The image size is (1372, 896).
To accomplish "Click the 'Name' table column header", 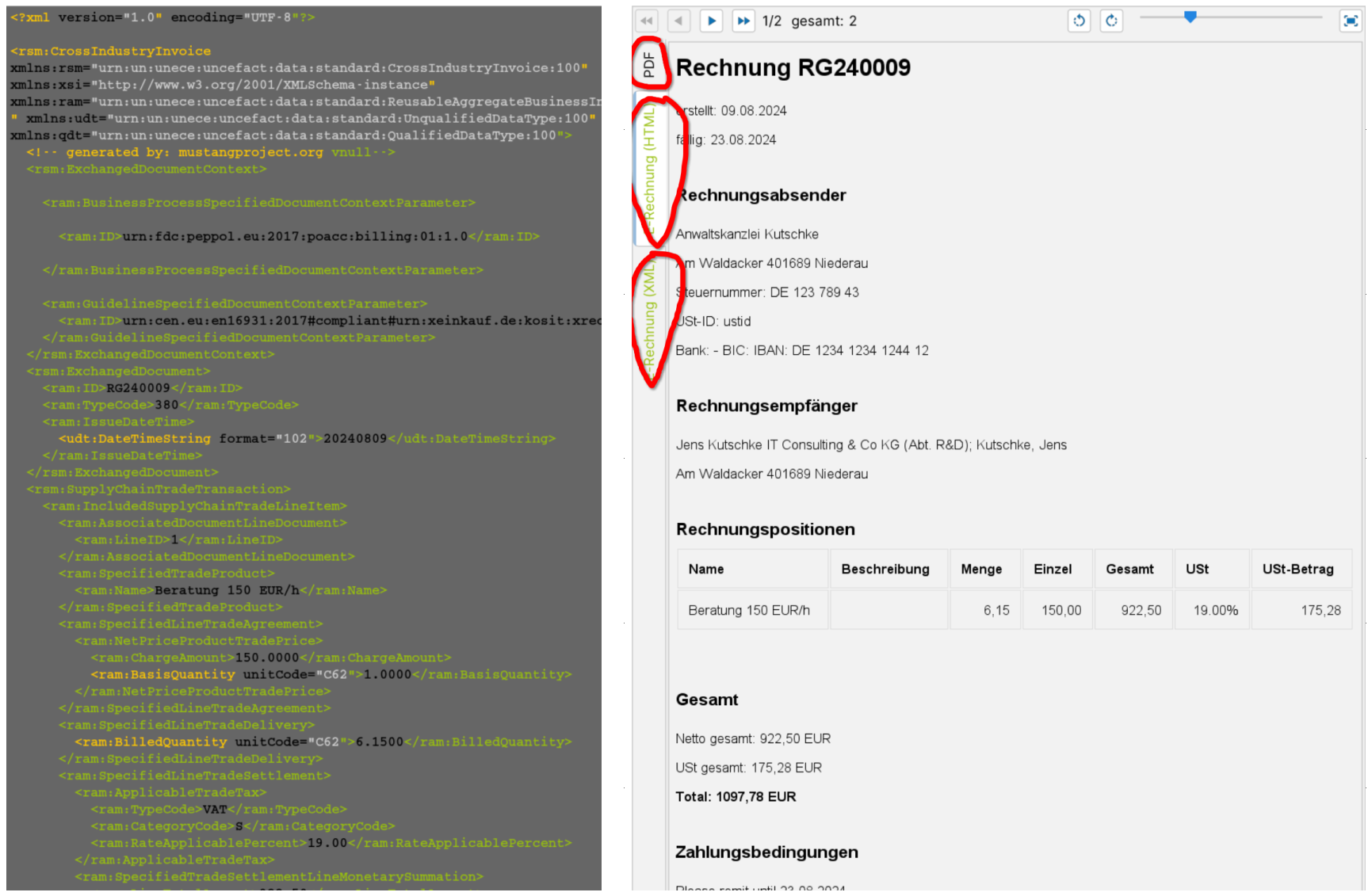I will click(x=705, y=569).
